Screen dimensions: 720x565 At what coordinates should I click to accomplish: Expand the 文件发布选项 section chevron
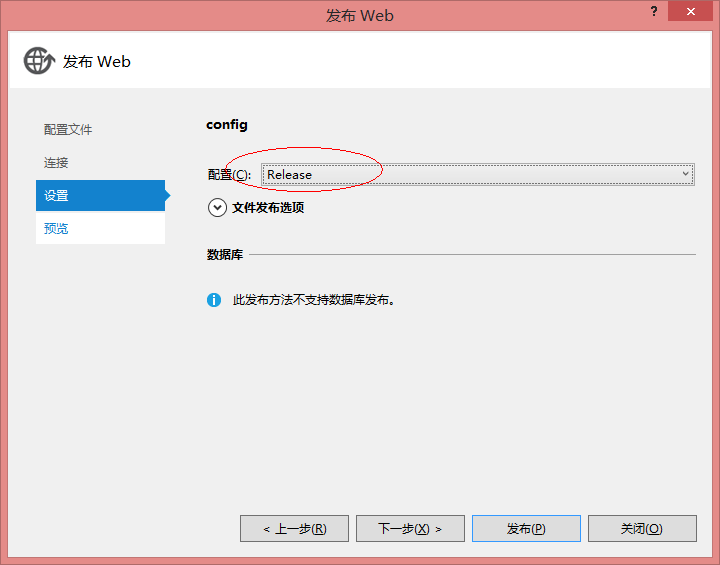(217, 208)
